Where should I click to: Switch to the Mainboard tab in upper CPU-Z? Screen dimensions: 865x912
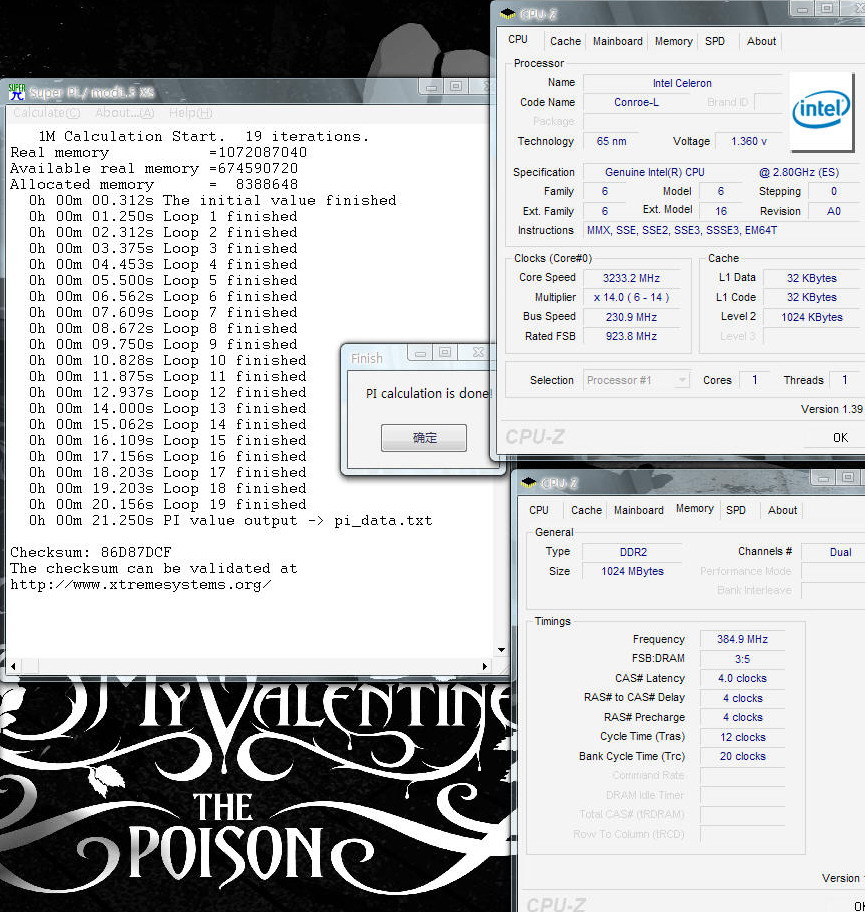tap(618, 41)
